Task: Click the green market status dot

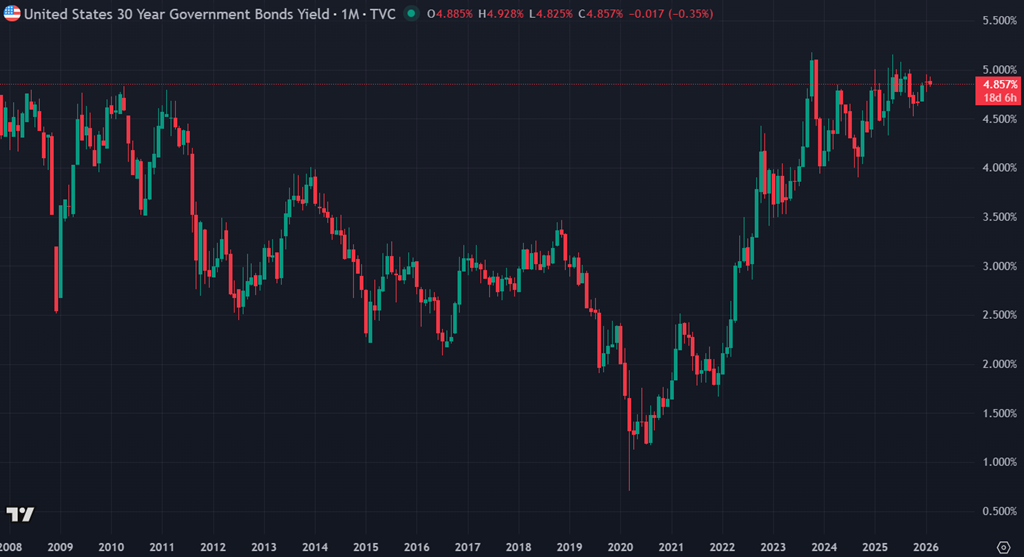Action: (x=410, y=16)
